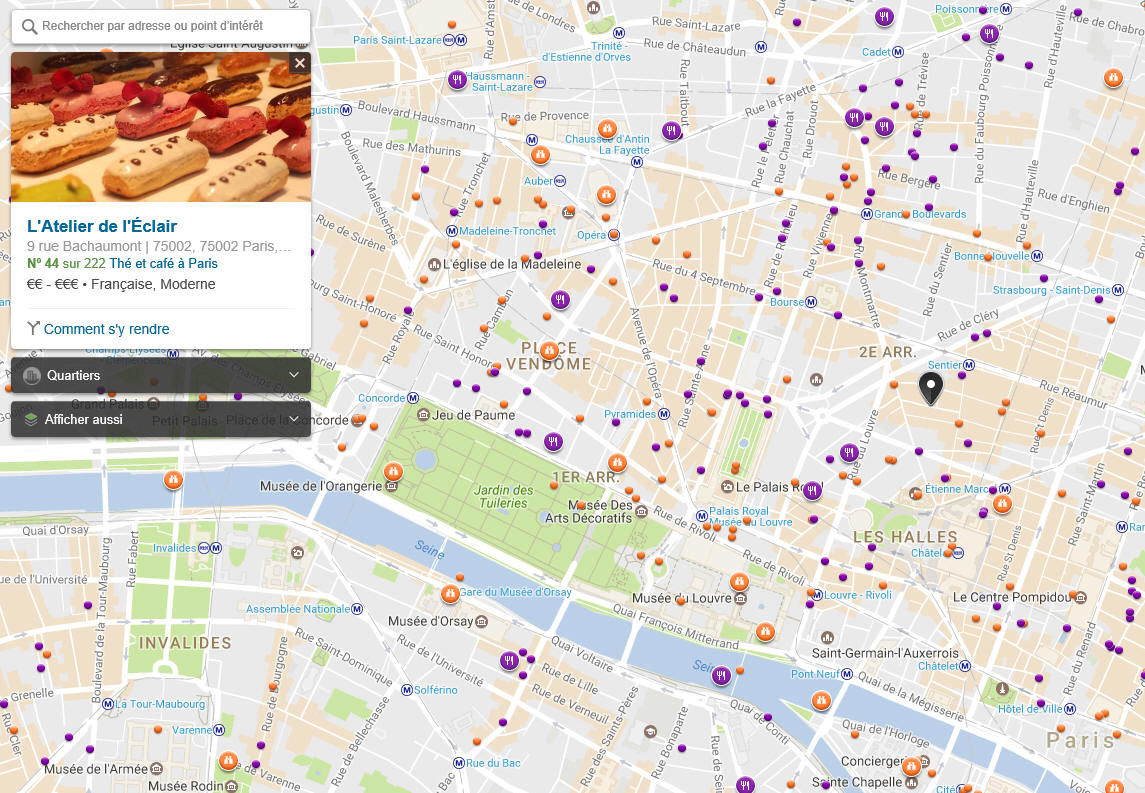Click the 'Jeu de Paume' map label

coord(473,415)
